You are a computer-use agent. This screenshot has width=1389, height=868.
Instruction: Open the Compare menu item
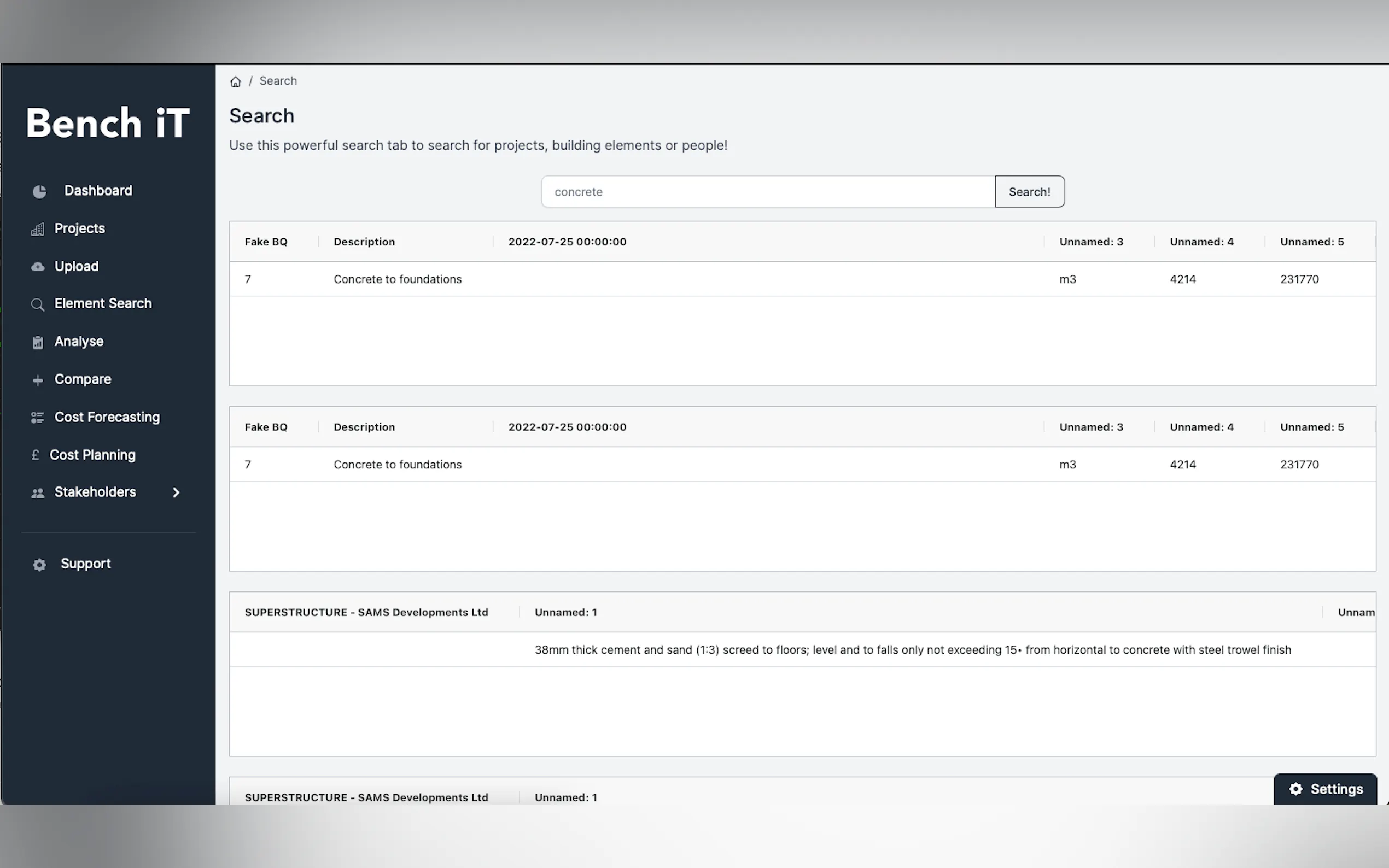click(83, 379)
